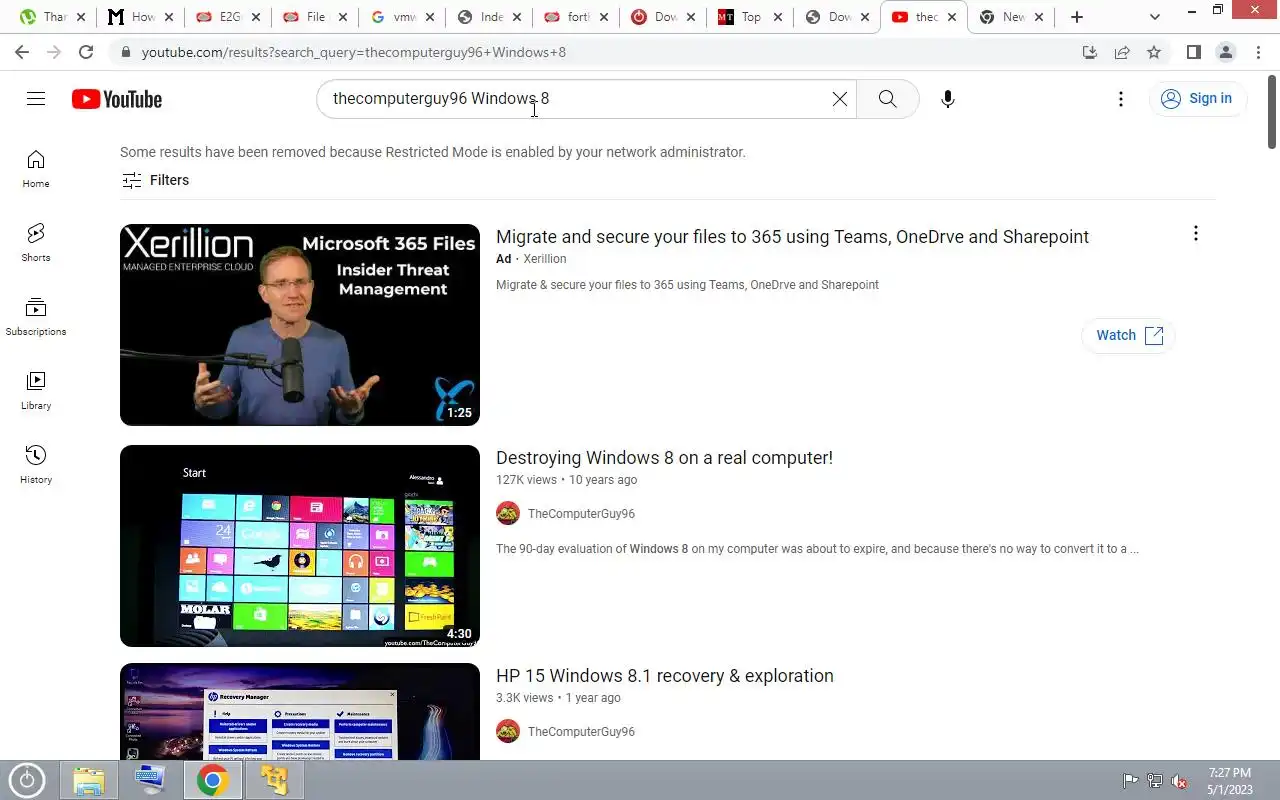Click the magnifier search button

point(887,99)
